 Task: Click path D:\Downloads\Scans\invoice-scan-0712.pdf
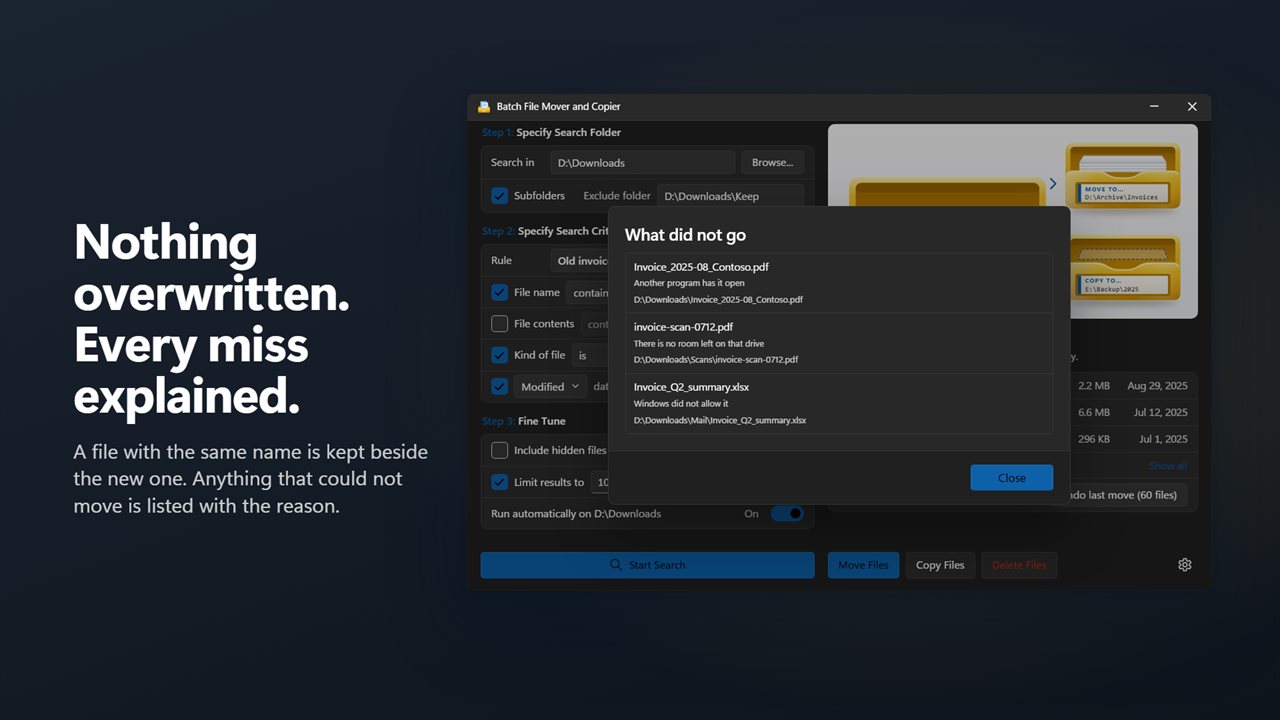[x=716, y=359]
